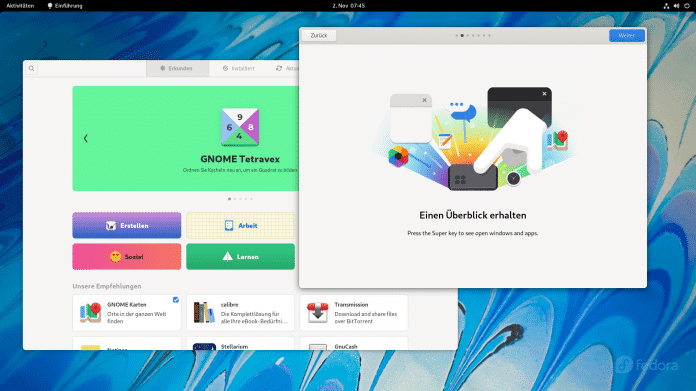Open the GNOME Karten map icon
The width and height of the screenshot is (696, 391).
point(91,312)
